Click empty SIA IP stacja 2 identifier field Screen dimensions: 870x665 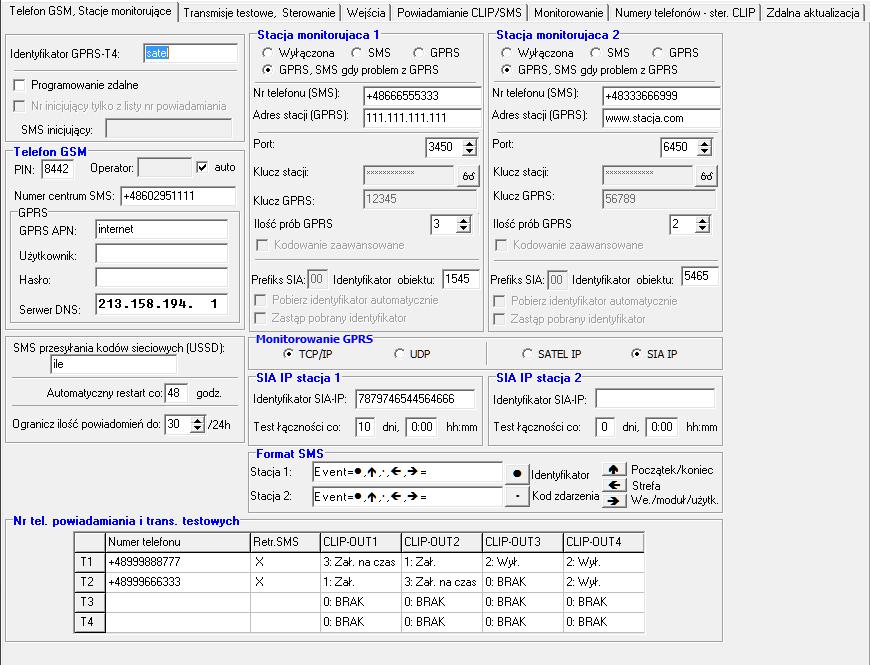655,398
